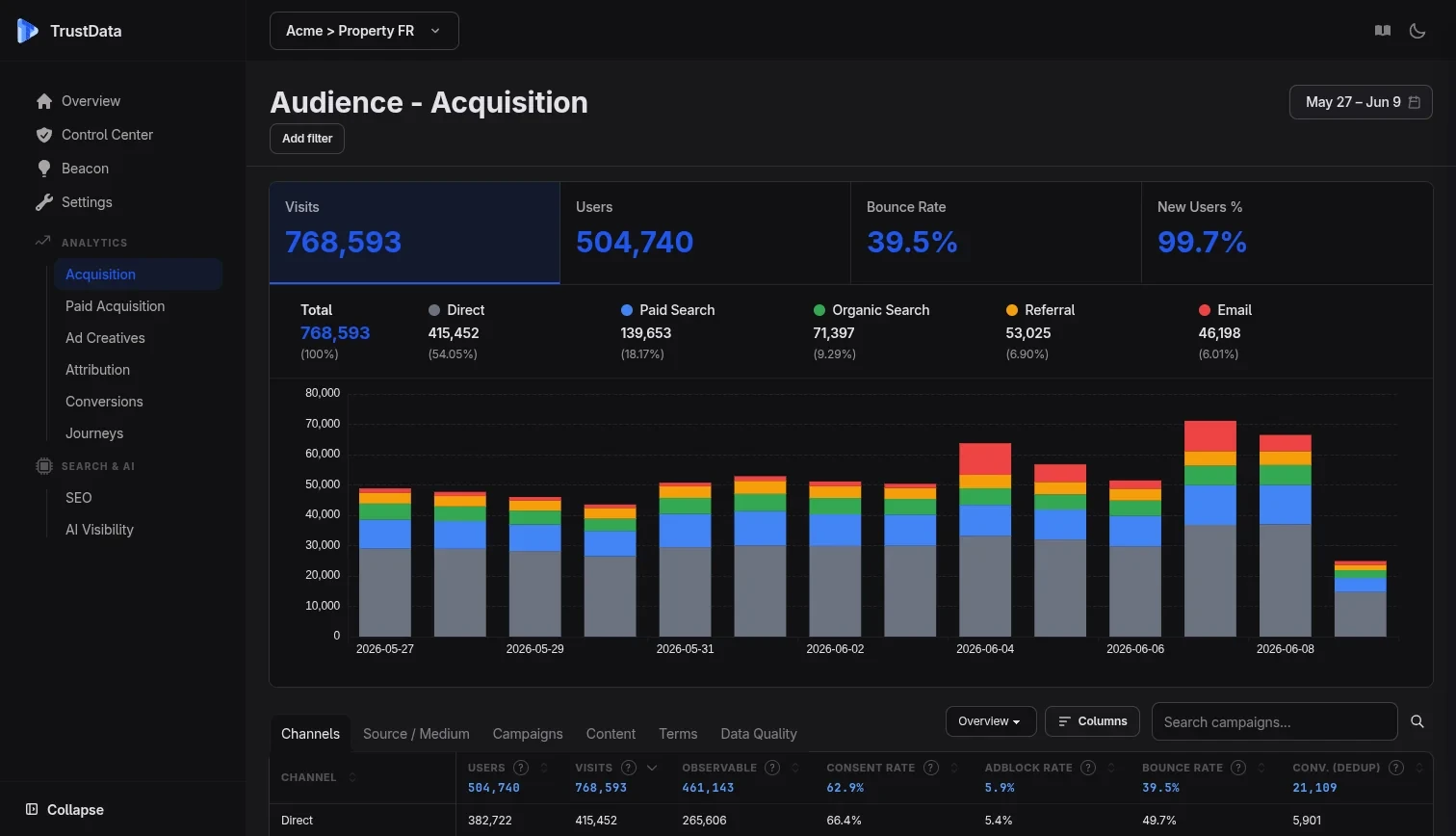Switch to the Data Quality tab

coord(759,734)
